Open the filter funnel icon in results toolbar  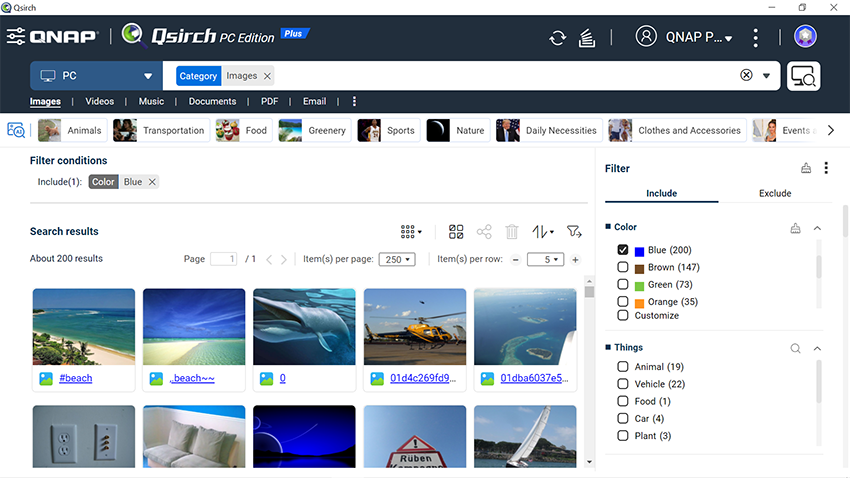point(574,231)
